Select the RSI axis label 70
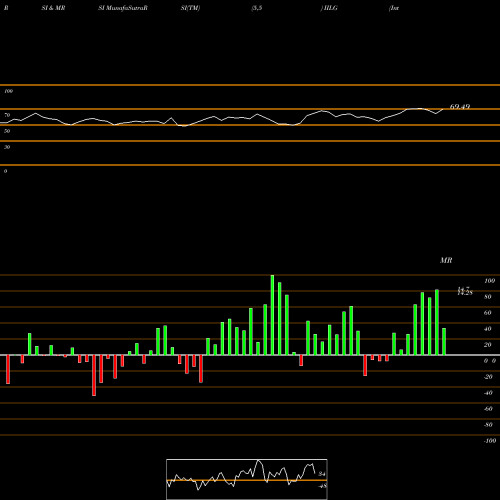The width and height of the screenshot is (500, 500). pos(7,115)
